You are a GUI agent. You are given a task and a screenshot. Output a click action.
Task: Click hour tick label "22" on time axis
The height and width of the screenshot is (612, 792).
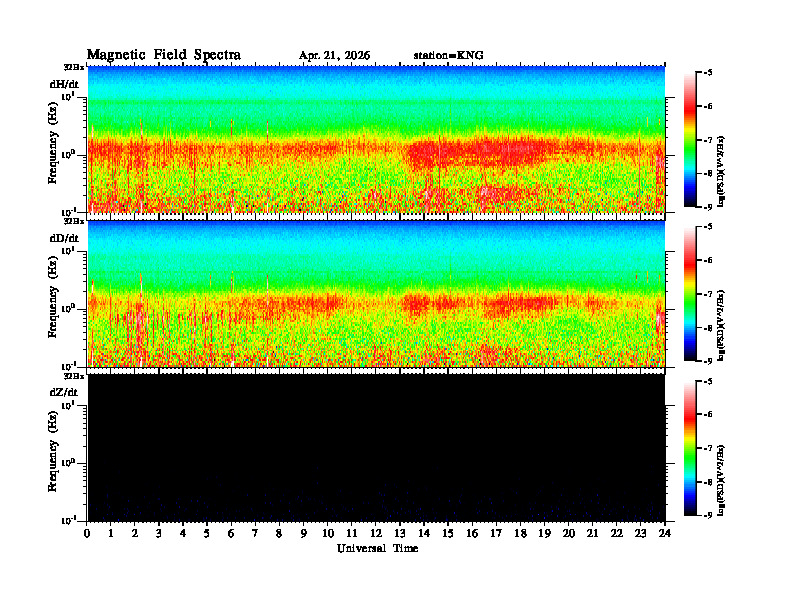click(x=617, y=534)
